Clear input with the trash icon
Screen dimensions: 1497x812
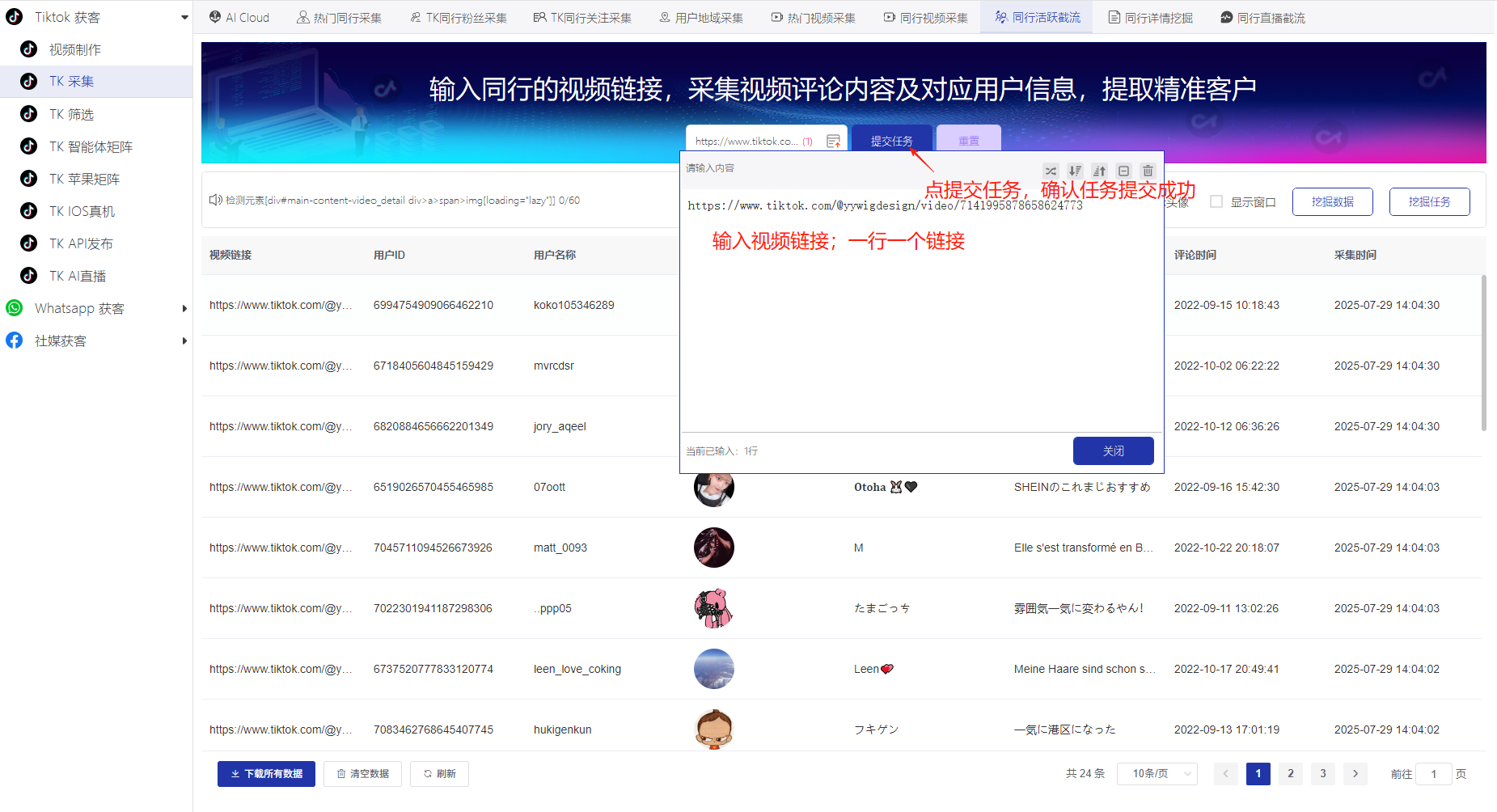(x=1148, y=171)
